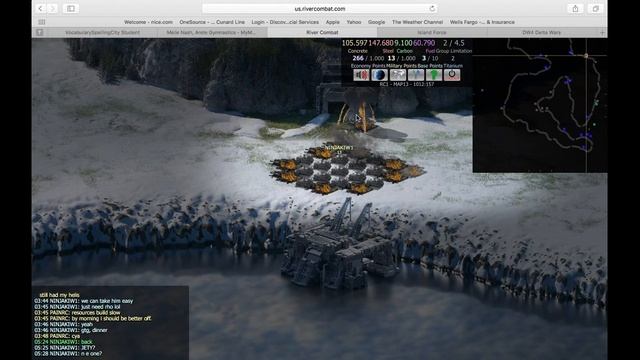Click the green chat line 'back'
Viewport: 640px width, 360px height.
[x=64, y=342]
